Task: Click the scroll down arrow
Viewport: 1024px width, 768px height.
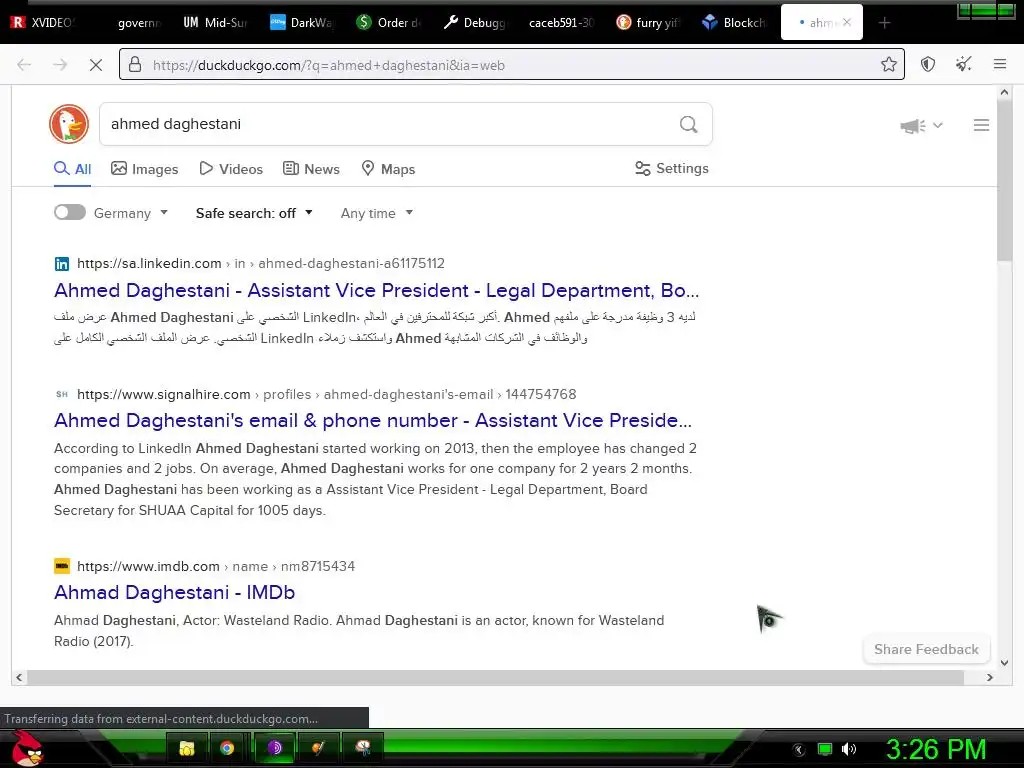Action: point(1004,662)
